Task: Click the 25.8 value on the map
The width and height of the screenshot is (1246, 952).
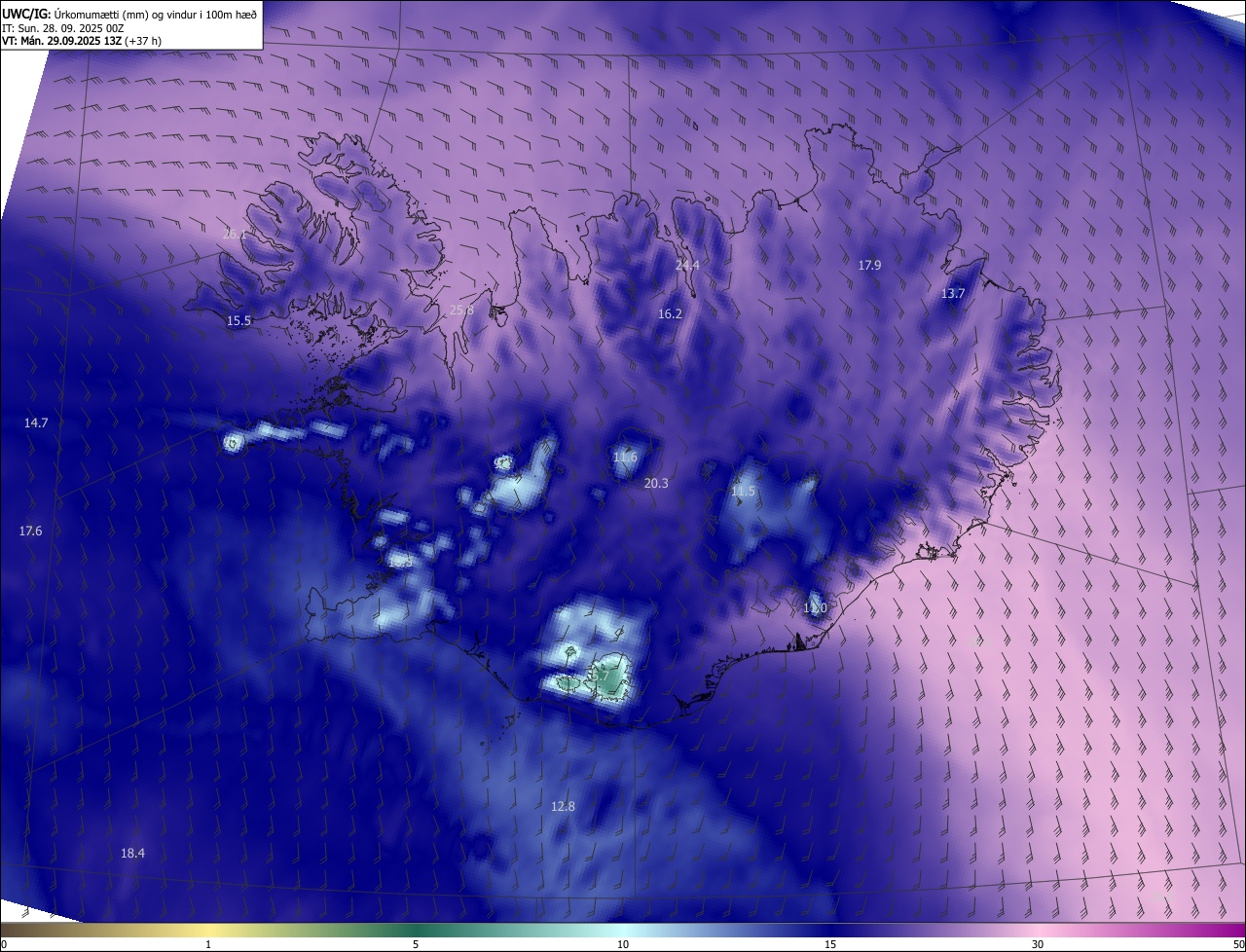Action: (461, 311)
